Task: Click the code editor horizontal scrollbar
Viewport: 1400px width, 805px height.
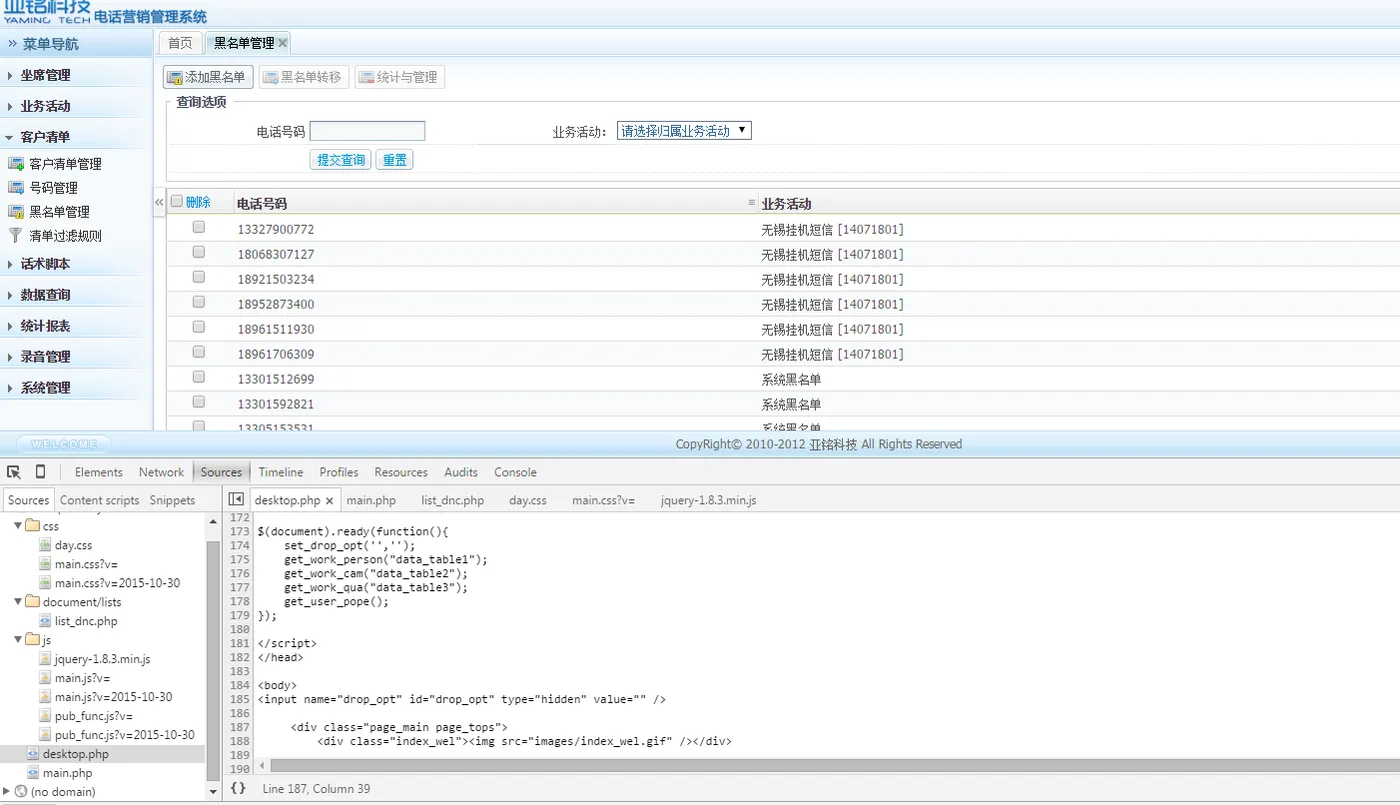Action: (834, 766)
